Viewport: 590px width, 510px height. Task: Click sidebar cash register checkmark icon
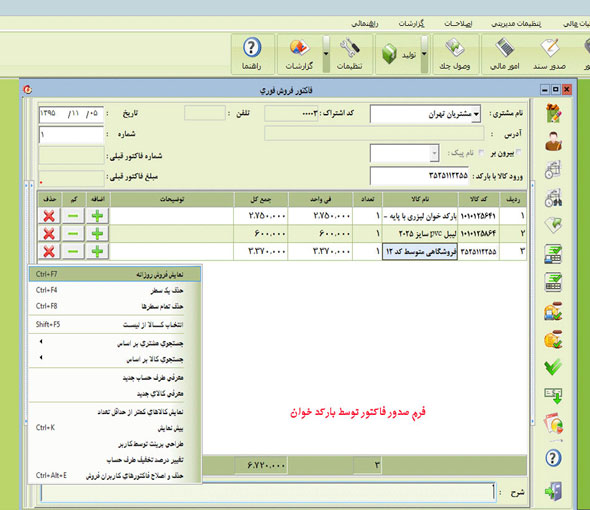[553, 282]
